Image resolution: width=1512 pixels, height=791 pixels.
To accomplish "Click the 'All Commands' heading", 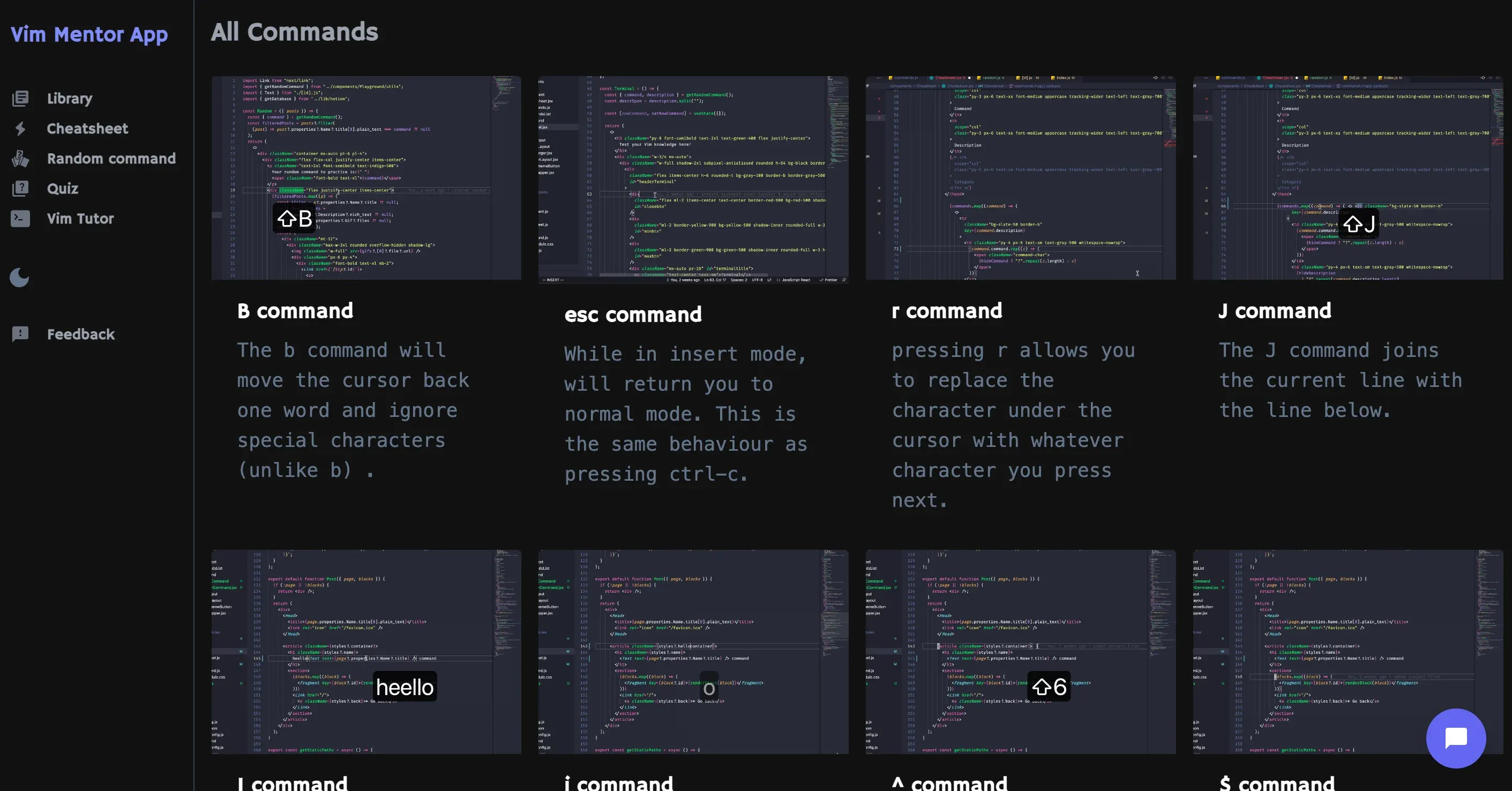I will (294, 32).
